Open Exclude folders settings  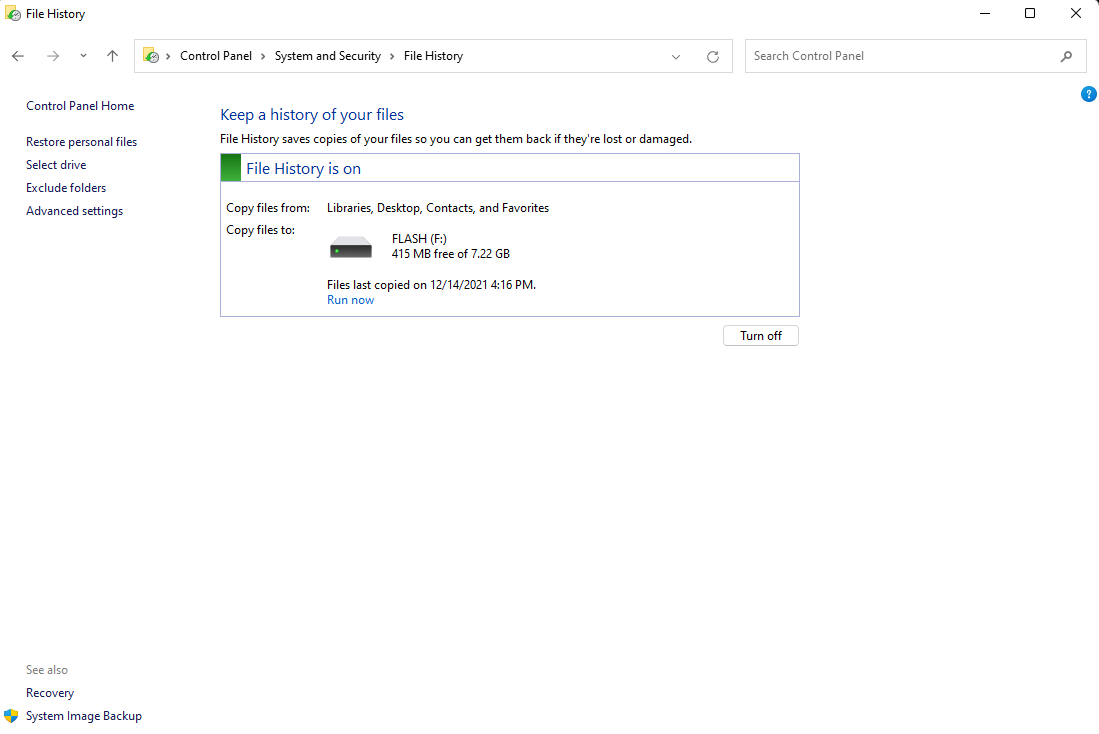pyautogui.click(x=65, y=187)
